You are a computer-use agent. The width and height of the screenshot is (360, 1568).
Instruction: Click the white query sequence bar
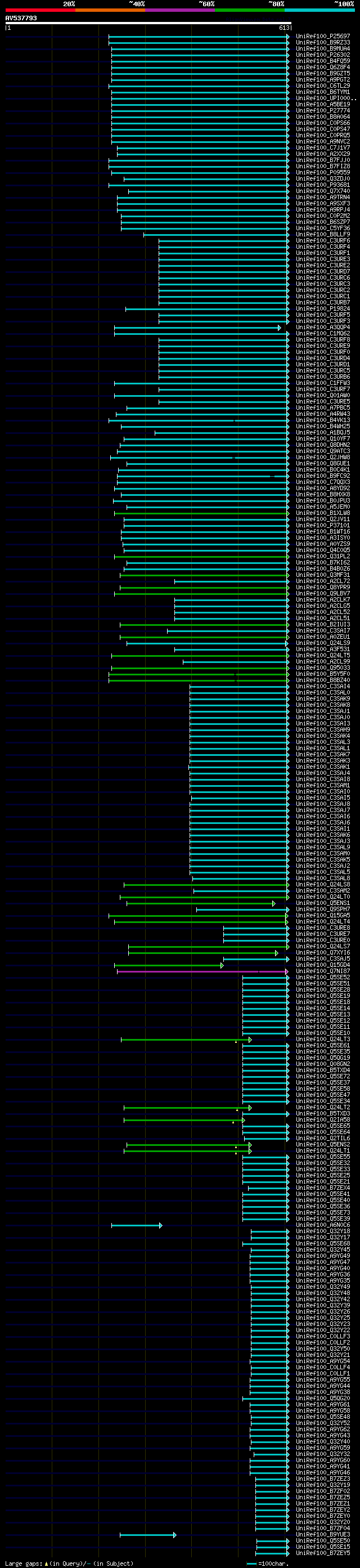tap(148, 23)
